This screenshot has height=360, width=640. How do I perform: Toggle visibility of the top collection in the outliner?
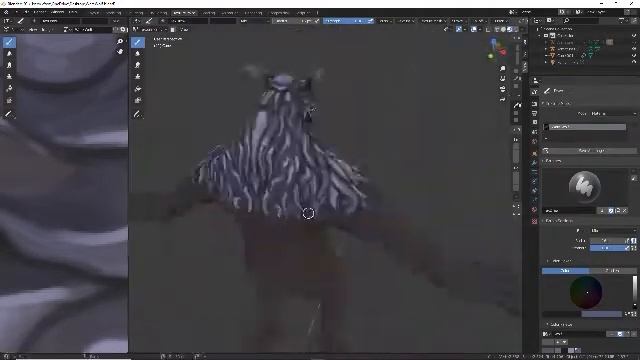click(634, 36)
